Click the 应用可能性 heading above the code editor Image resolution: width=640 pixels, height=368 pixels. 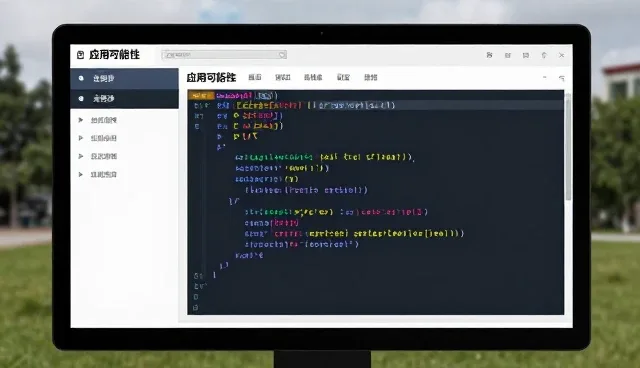[x=211, y=77]
